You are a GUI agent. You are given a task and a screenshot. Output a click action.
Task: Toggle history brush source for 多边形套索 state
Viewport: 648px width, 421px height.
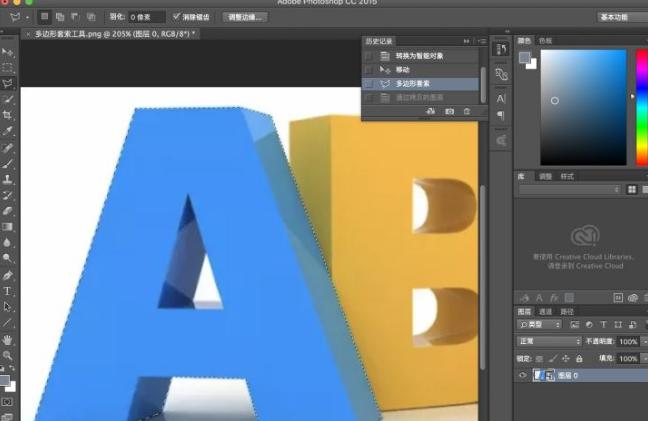[369, 84]
